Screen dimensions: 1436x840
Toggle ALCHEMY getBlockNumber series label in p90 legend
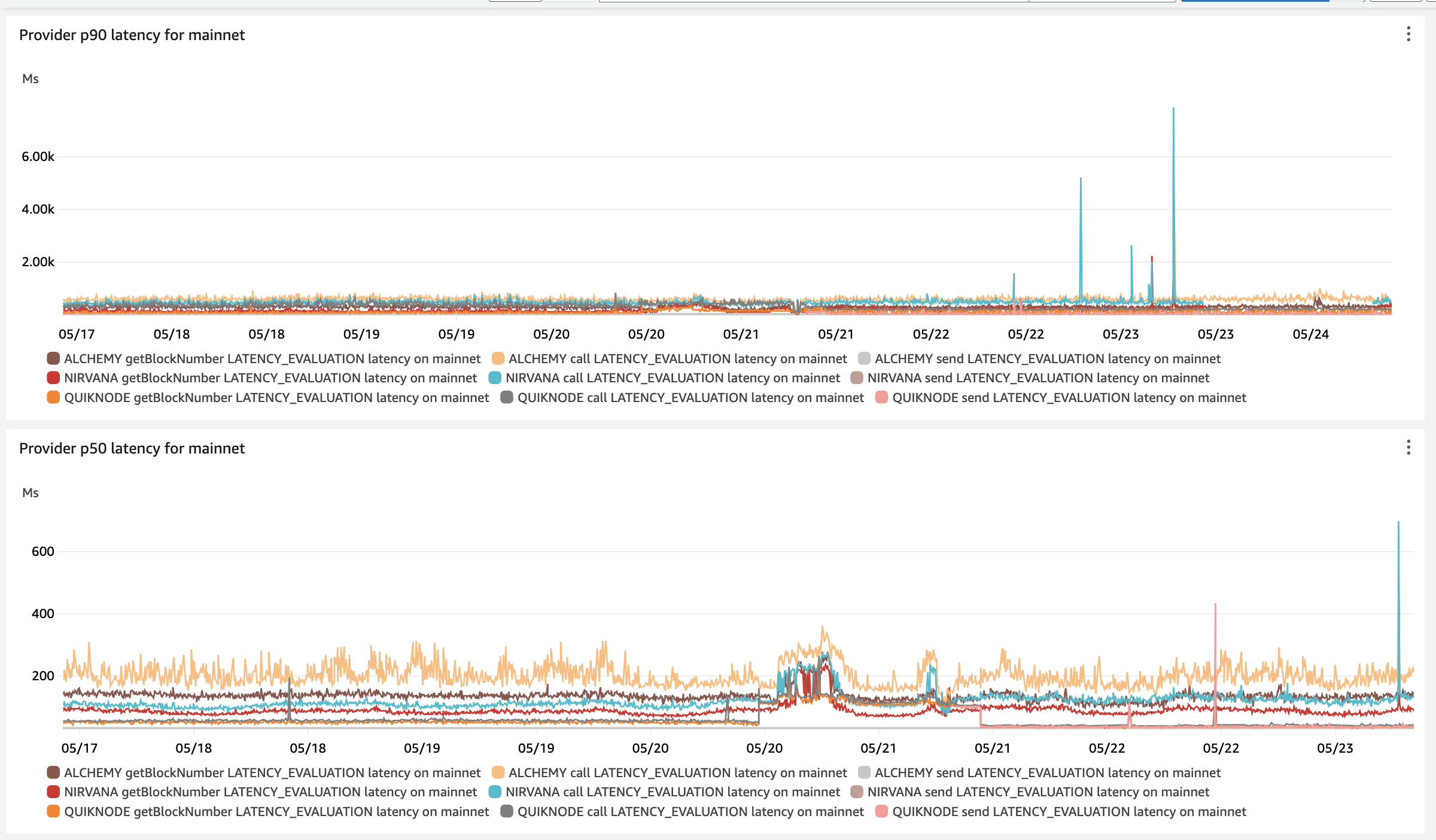(x=272, y=358)
